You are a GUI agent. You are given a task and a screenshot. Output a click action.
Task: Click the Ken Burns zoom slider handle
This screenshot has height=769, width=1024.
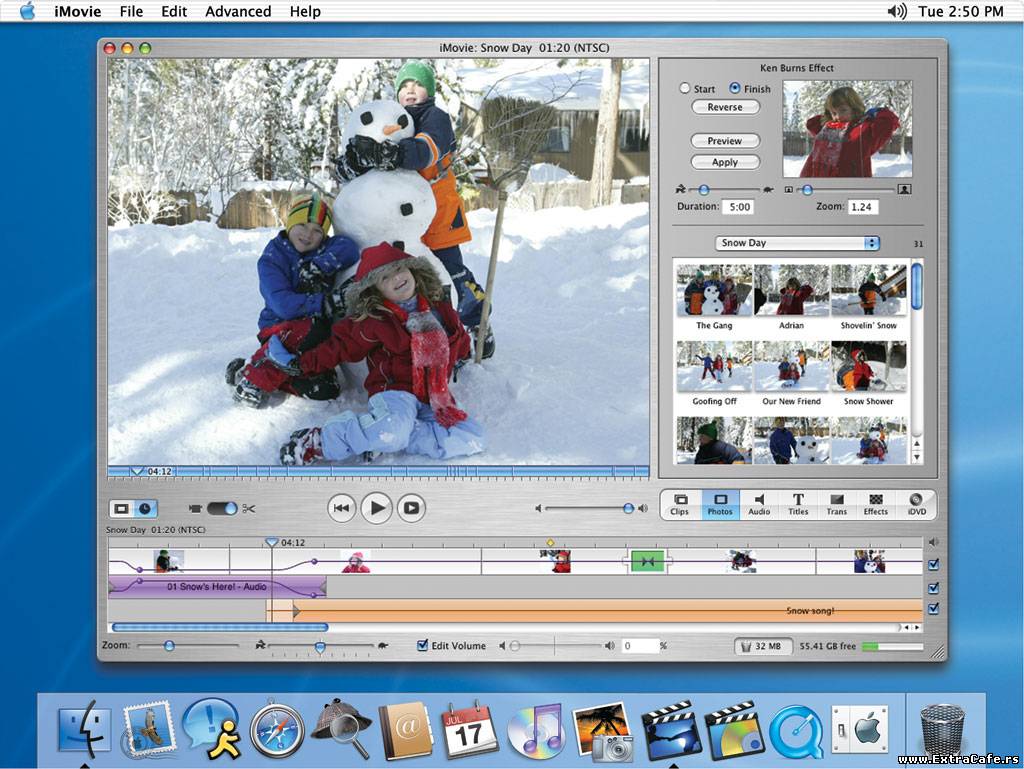[x=808, y=190]
